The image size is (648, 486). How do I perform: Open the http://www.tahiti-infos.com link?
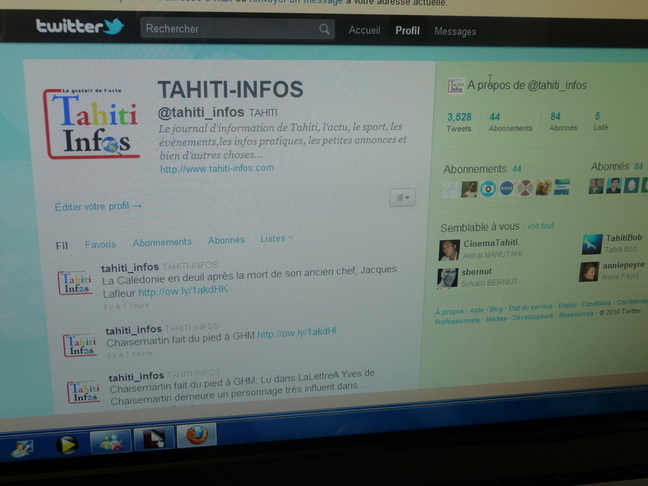click(x=217, y=168)
